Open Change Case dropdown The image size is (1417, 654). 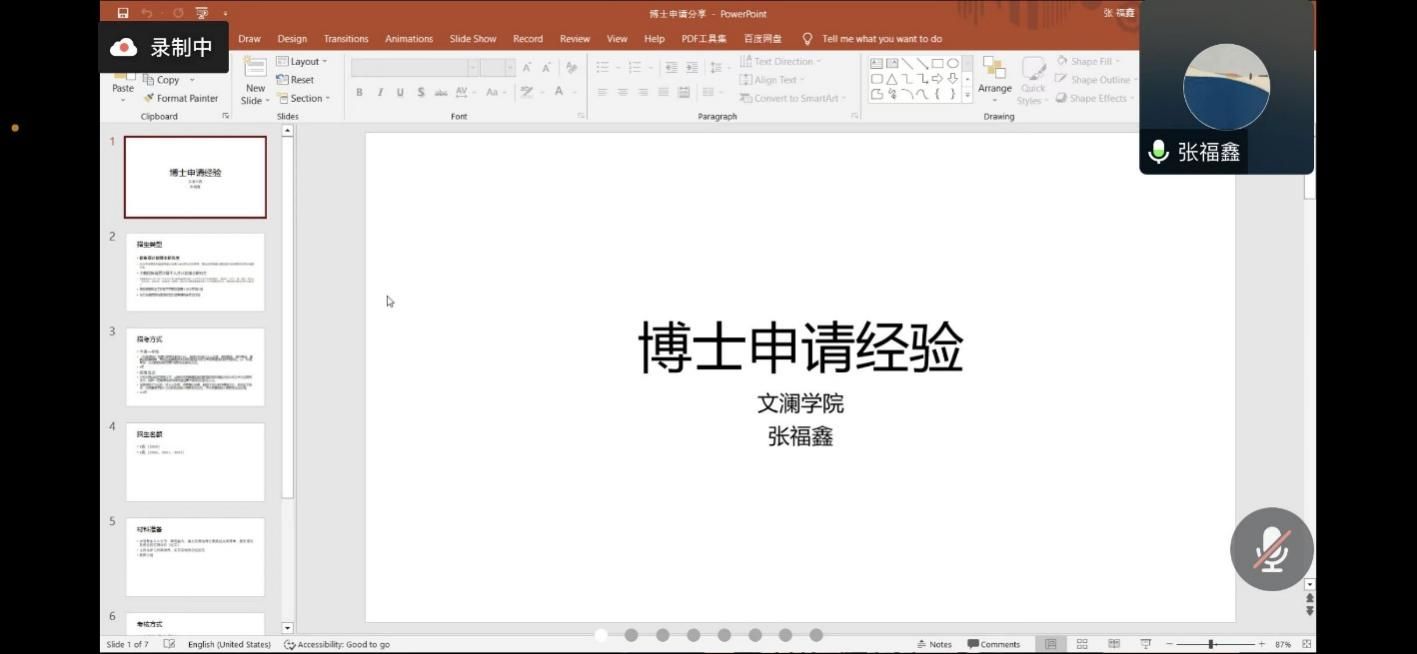point(495,92)
